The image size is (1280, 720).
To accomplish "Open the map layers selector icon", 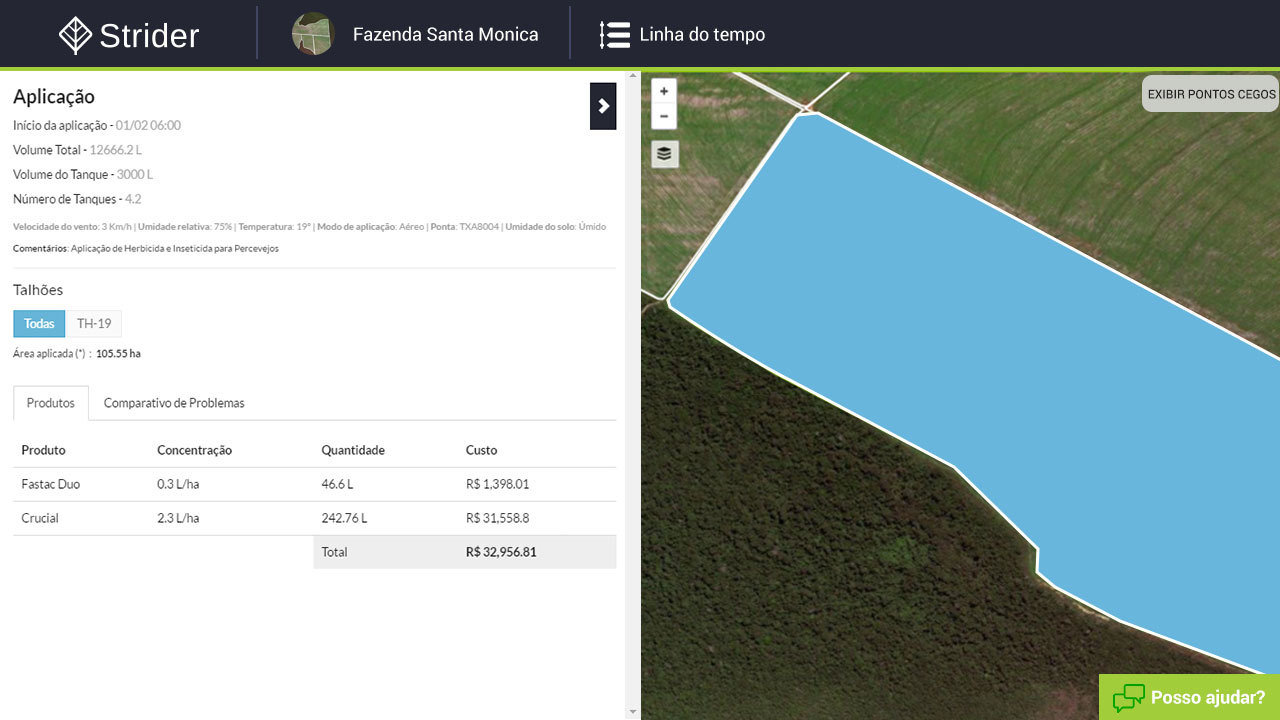I will (665, 154).
